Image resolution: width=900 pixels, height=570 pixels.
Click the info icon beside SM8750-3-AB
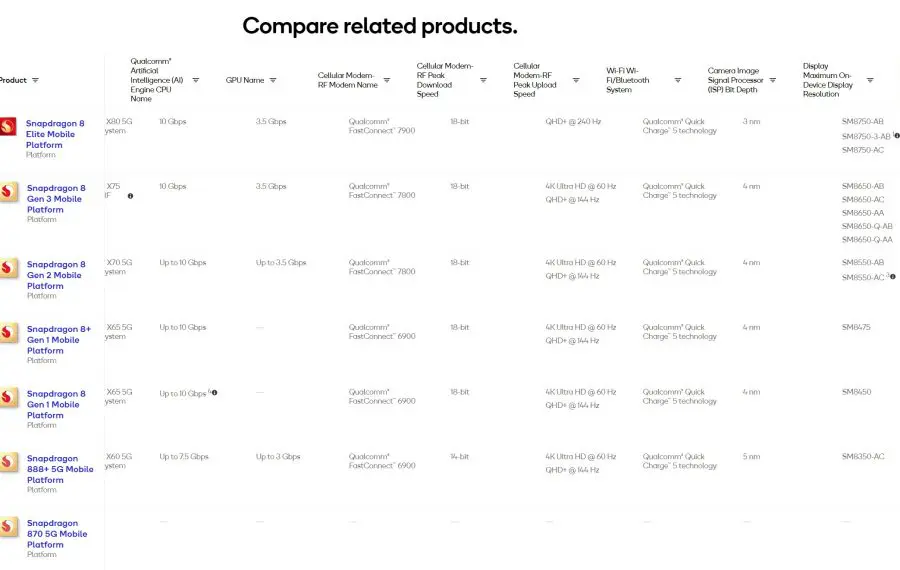pyautogui.click(x=897, y=136)
